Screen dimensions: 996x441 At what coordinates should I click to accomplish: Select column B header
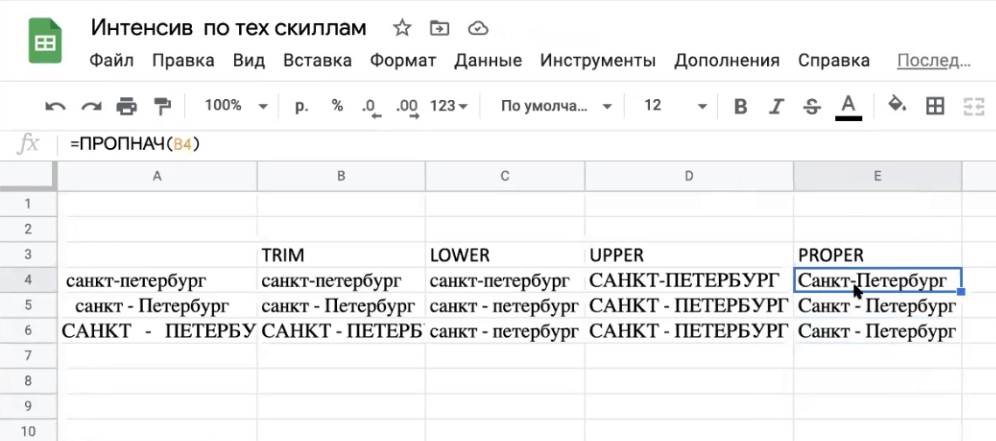tap(341, 176)
